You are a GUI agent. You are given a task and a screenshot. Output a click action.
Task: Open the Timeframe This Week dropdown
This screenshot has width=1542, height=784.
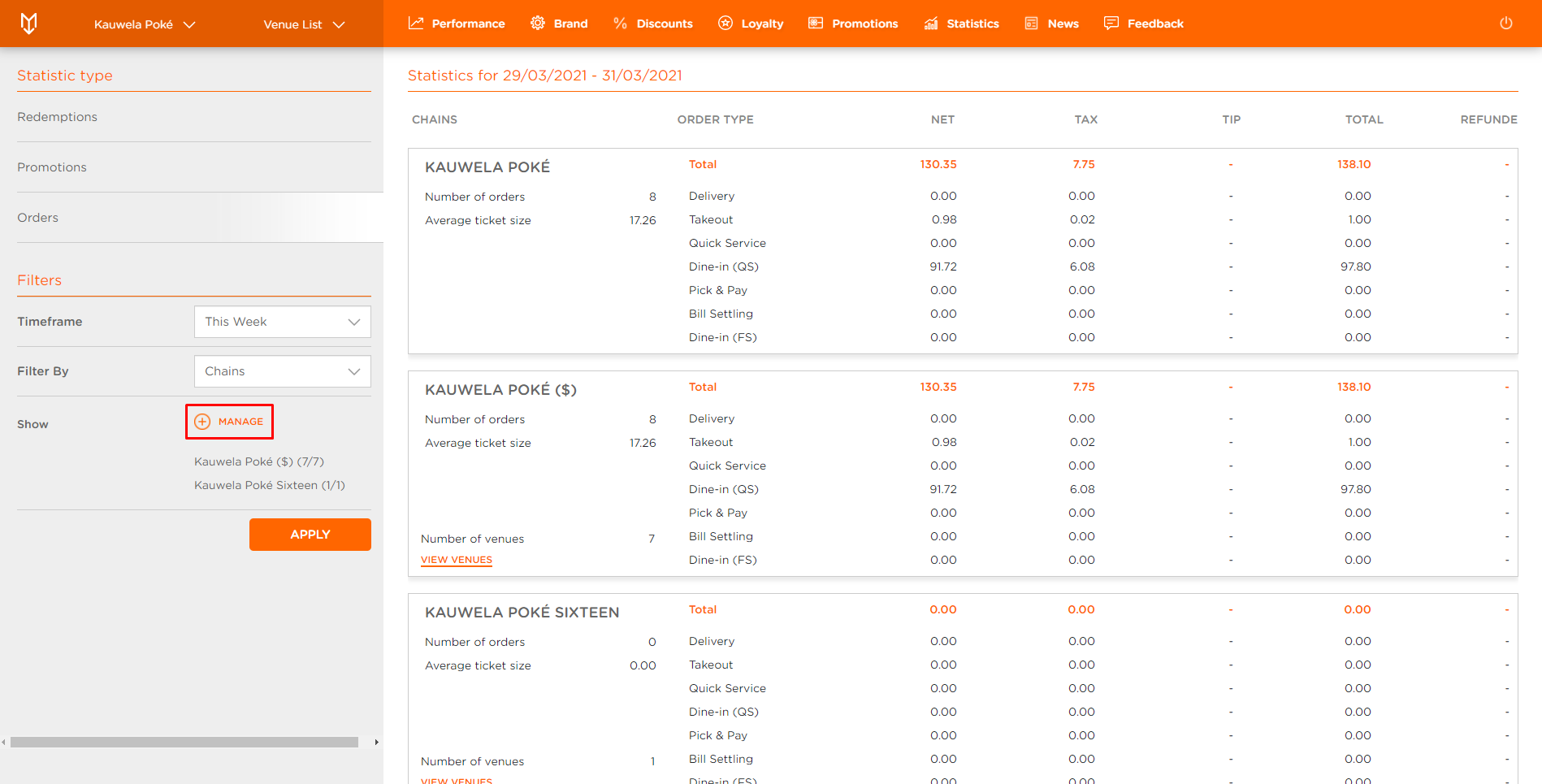pyautogui.click(x=283, y=322)
